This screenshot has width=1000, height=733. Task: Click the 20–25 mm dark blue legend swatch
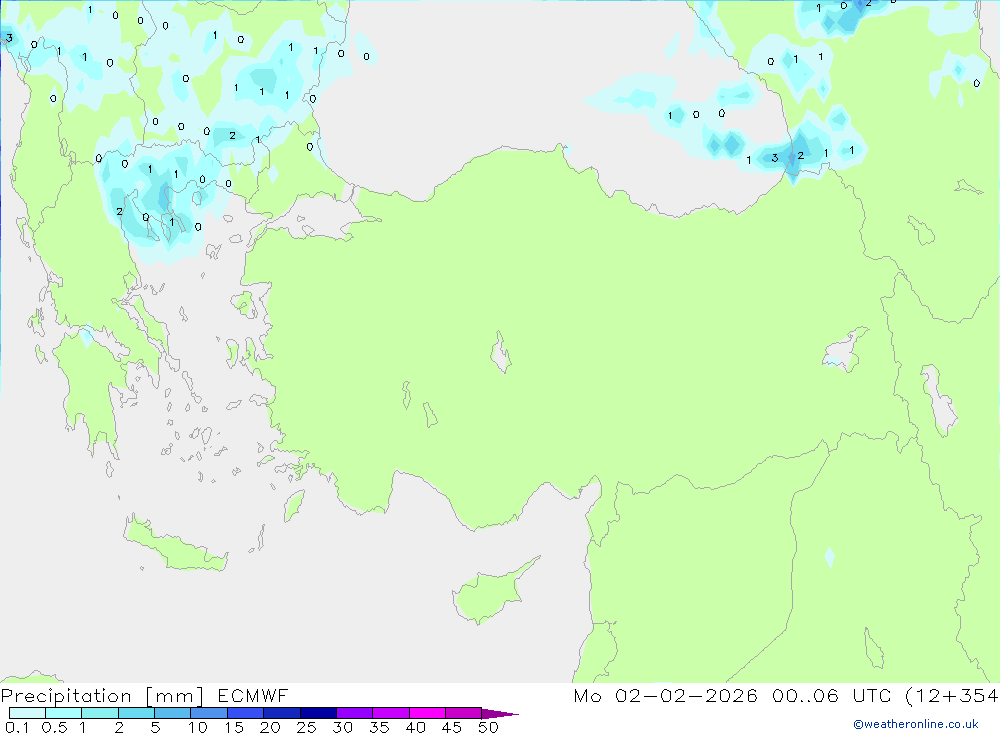281,713
